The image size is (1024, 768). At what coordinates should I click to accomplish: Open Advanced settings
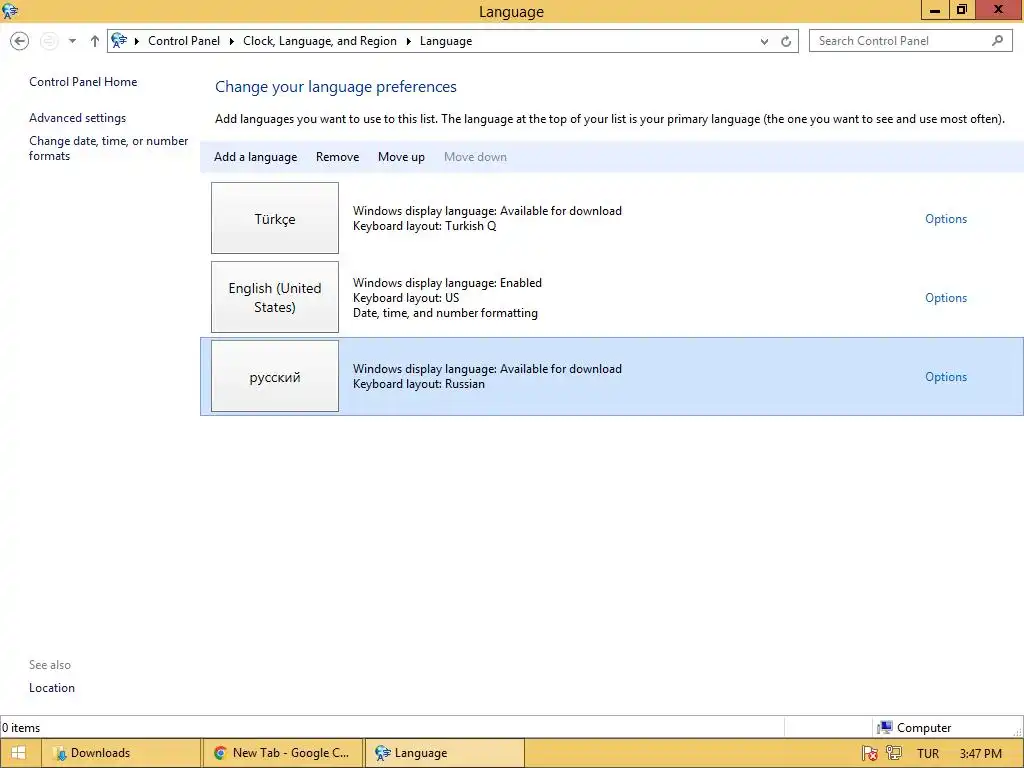(78, 118)
